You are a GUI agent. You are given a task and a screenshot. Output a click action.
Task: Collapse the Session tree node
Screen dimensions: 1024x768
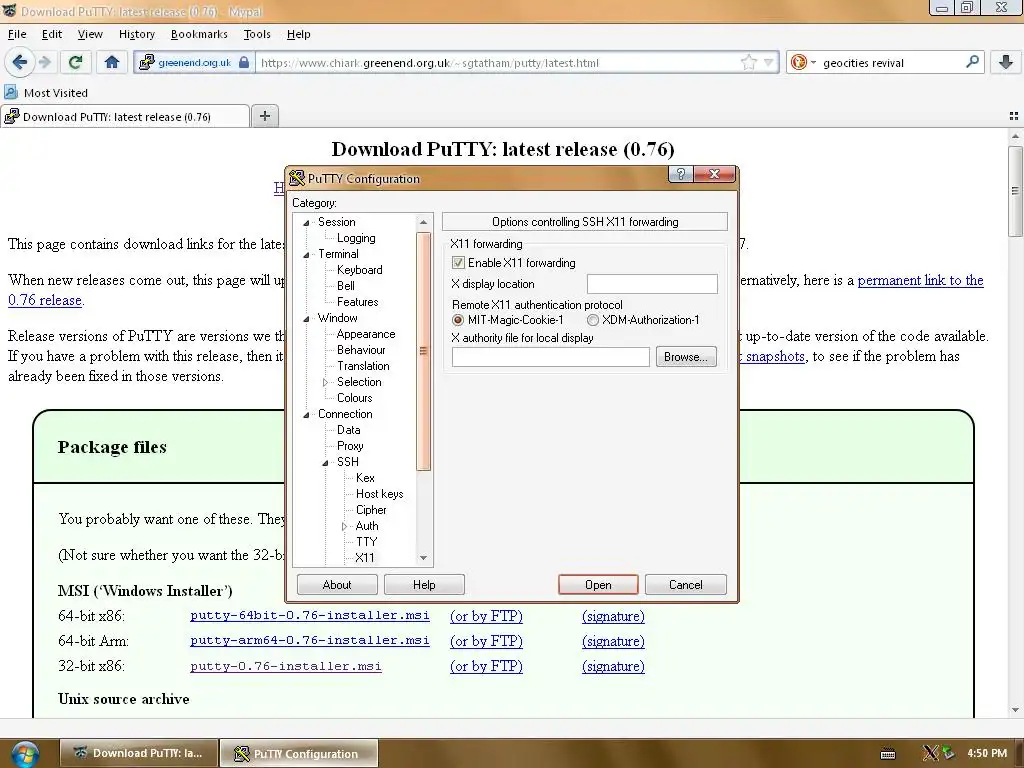coord(306,223)
